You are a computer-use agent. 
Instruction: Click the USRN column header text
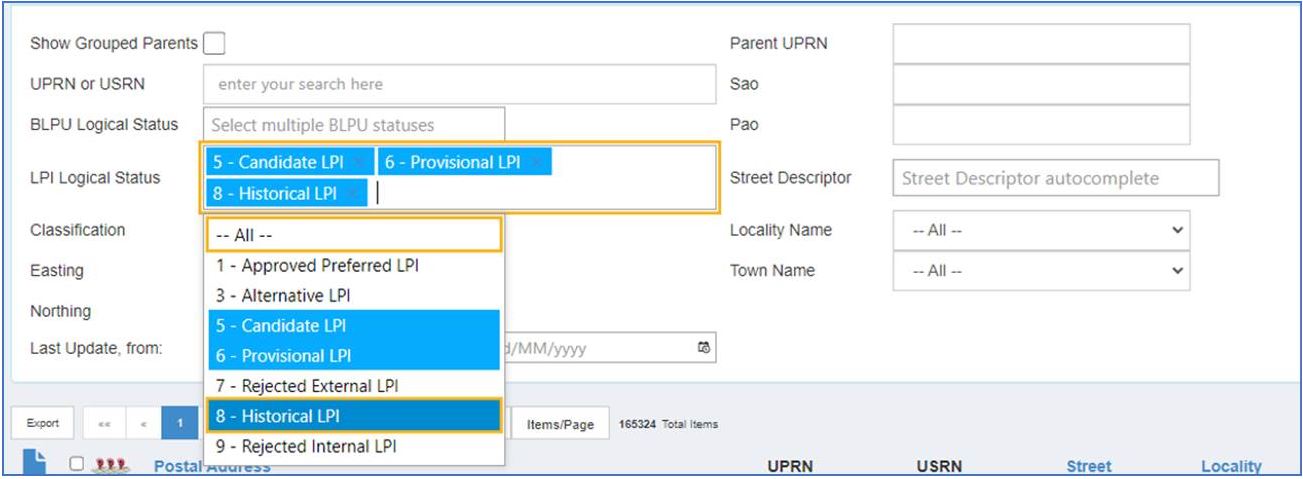click(x=939, y=466)
